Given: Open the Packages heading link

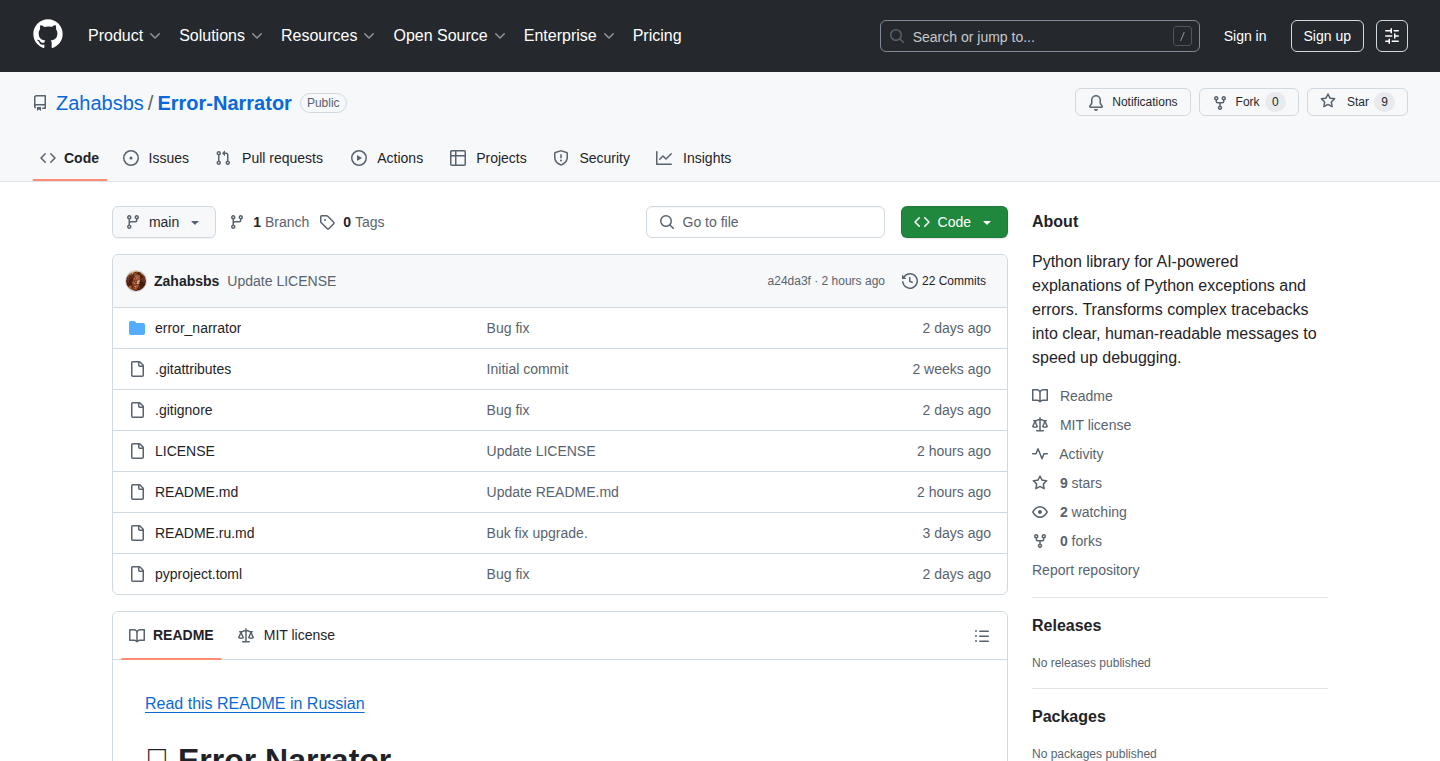Looking at the screenshot, I should [x=1069, y=717].
